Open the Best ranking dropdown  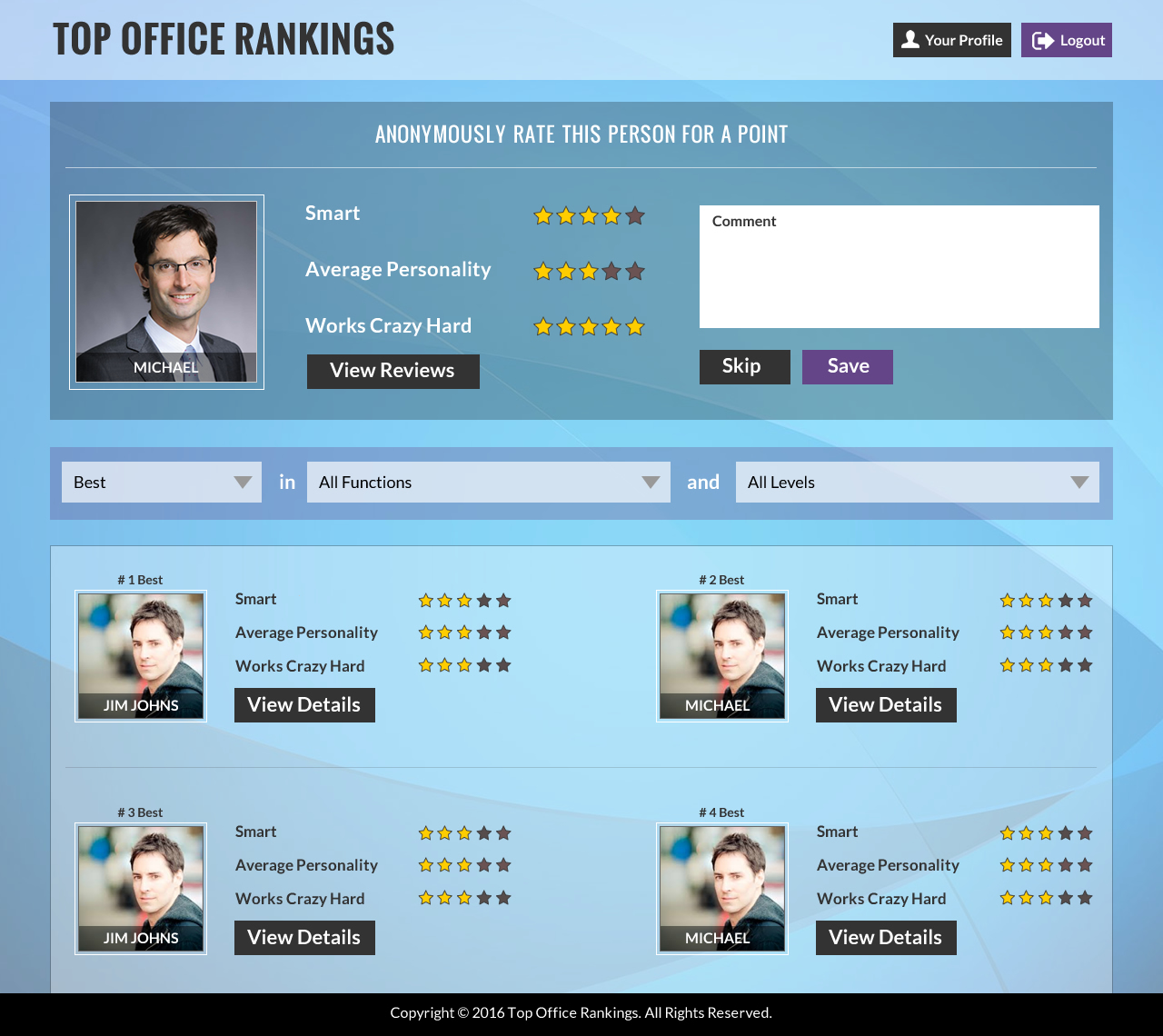click(162, 482)
